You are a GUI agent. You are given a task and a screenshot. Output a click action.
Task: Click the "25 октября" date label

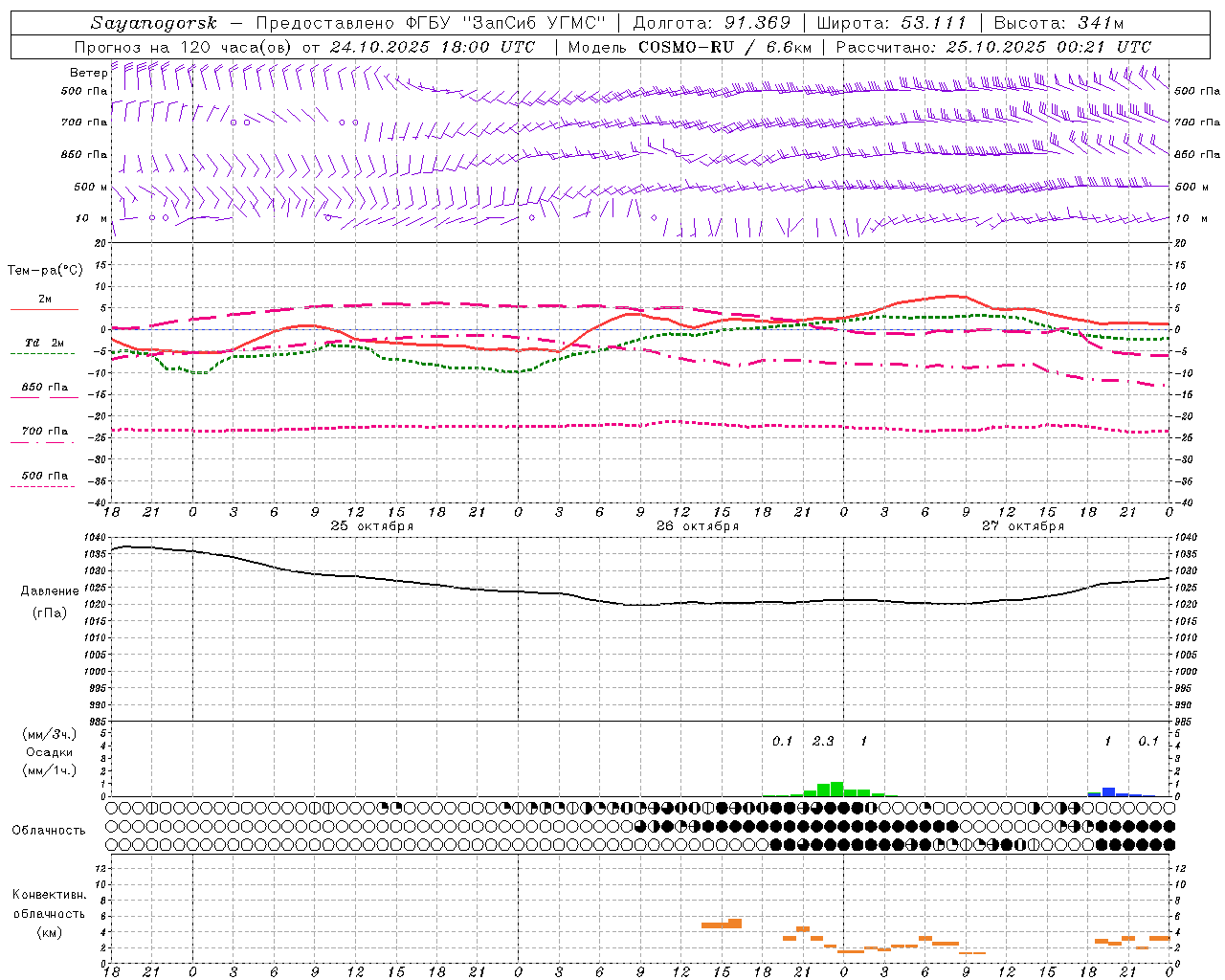click(x=372, y=525)
